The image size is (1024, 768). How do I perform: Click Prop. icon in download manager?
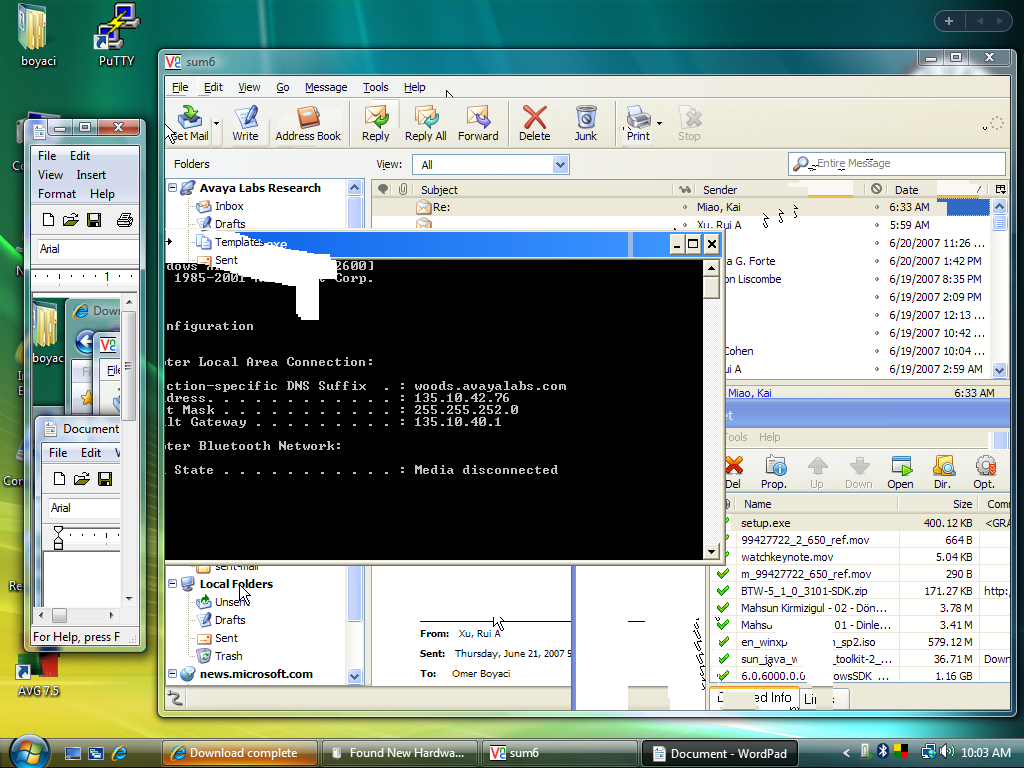coord(774,472)
